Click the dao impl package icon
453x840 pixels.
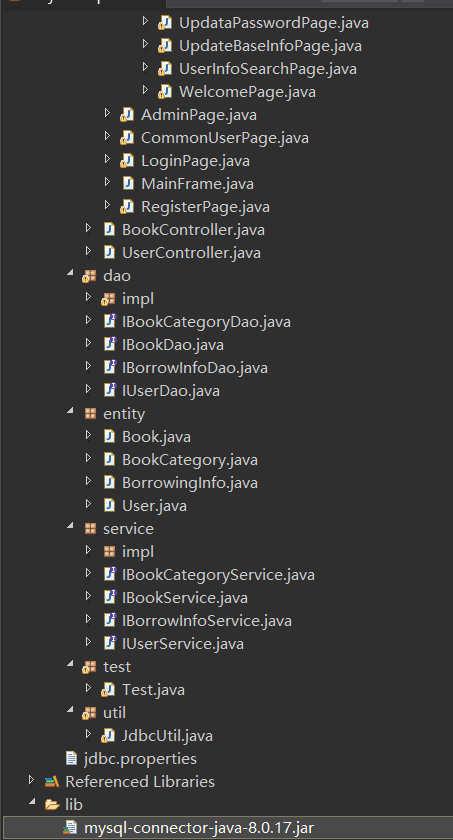pyautogui.click(x=108, y=299)
